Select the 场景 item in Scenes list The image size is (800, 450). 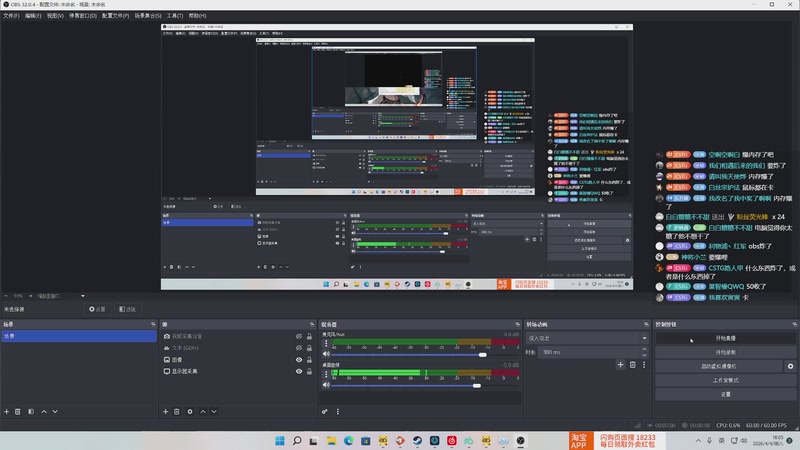79,336
